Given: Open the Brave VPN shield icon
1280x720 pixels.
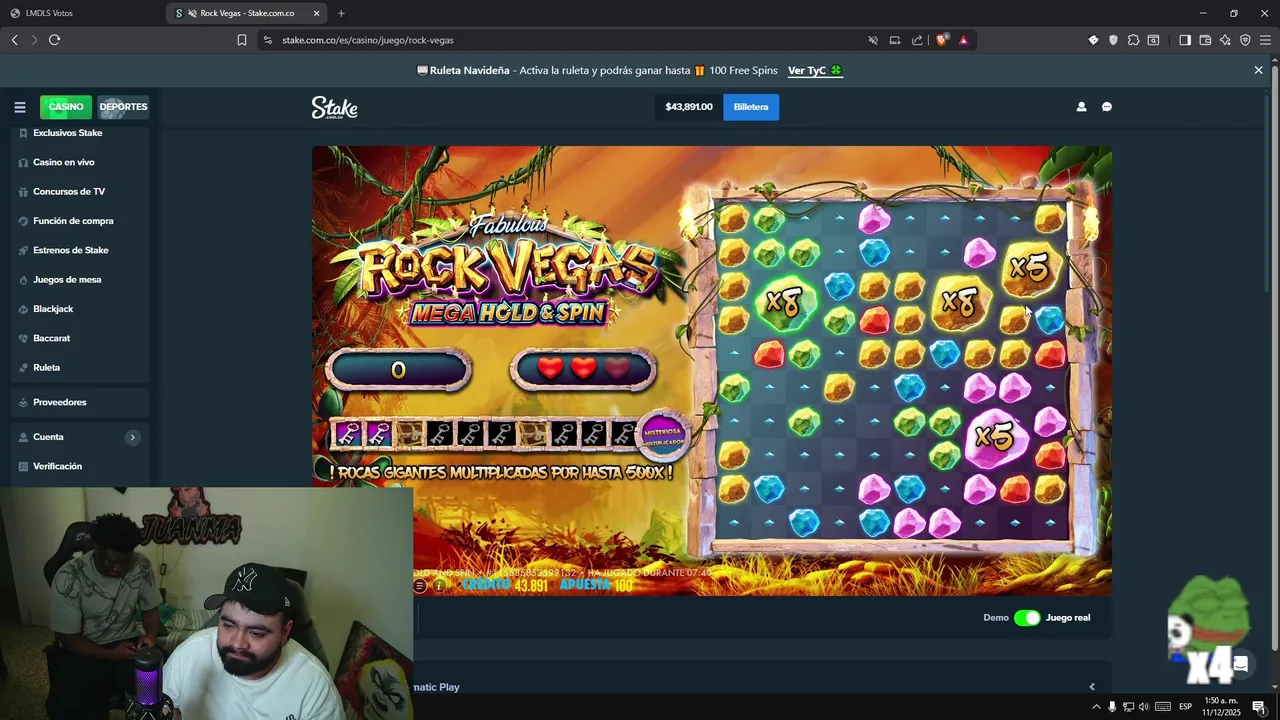Looking at the screenshot, I should (x=1245, y=40).
